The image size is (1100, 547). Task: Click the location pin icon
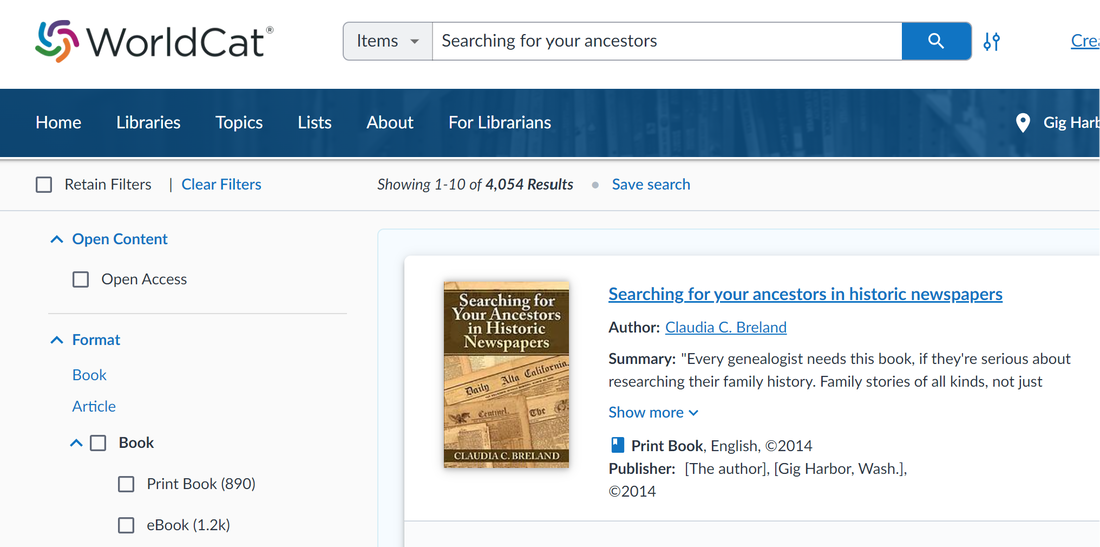(1023, 123)
